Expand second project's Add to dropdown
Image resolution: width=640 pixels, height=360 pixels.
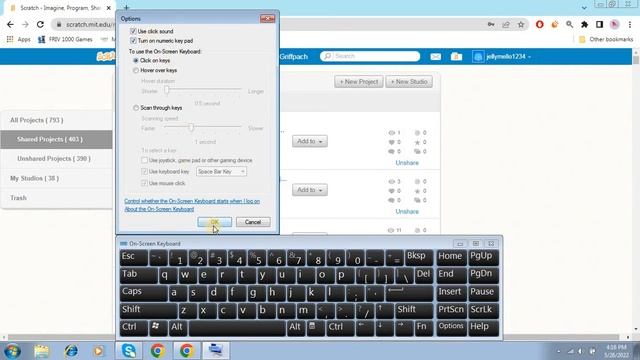coord(310,190)
